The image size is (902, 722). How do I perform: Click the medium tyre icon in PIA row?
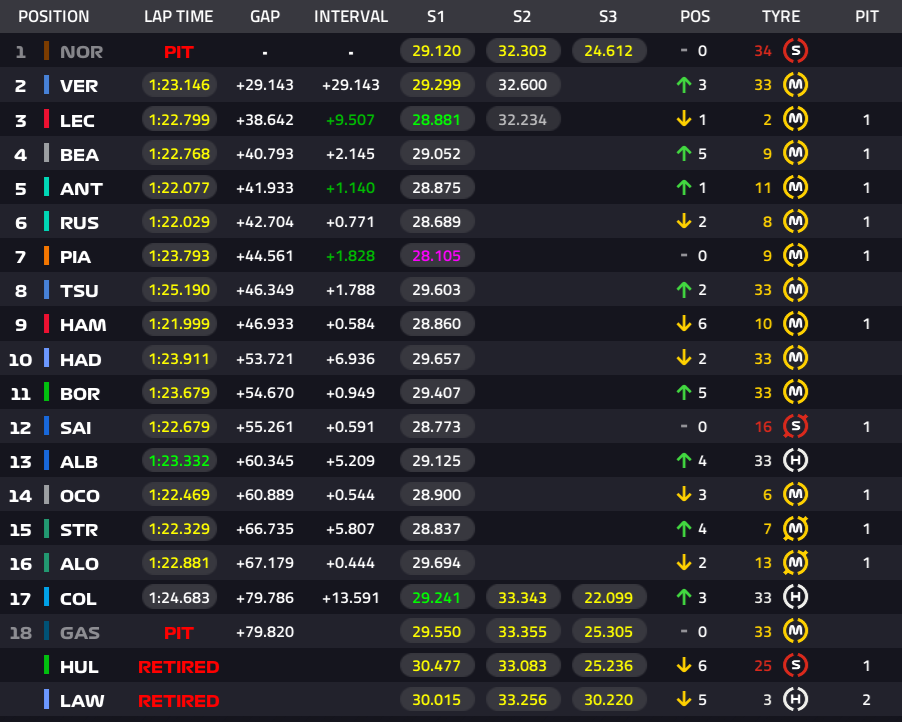[x=796, y=255]
